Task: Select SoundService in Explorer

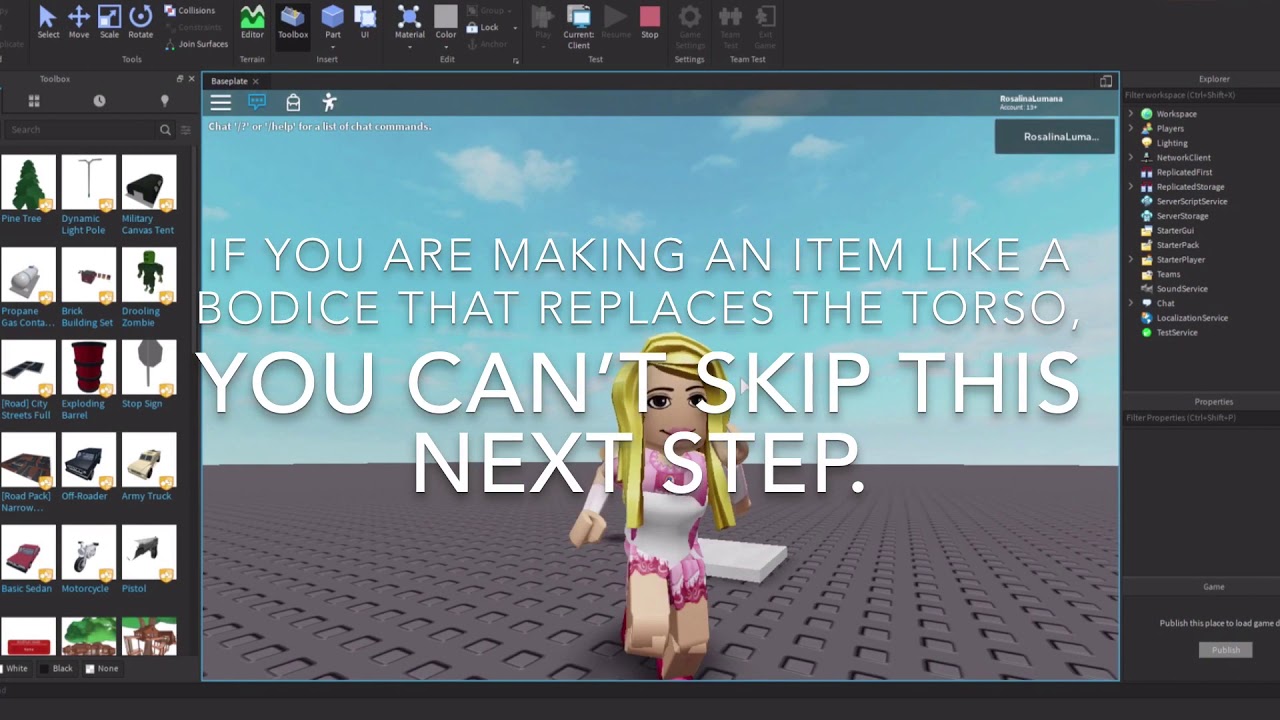Action: 1181,289
